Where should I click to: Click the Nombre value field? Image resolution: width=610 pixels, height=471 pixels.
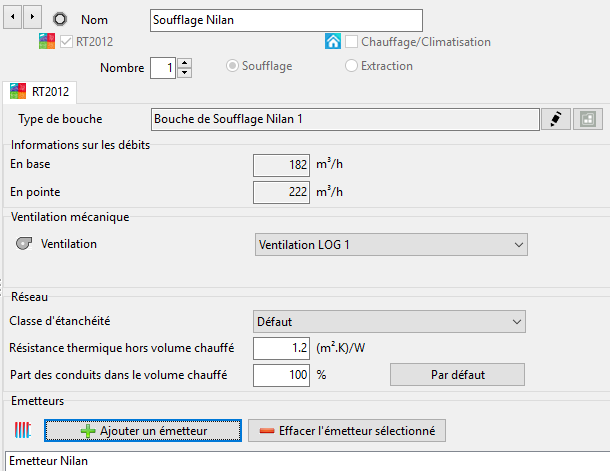coord(163,68)
